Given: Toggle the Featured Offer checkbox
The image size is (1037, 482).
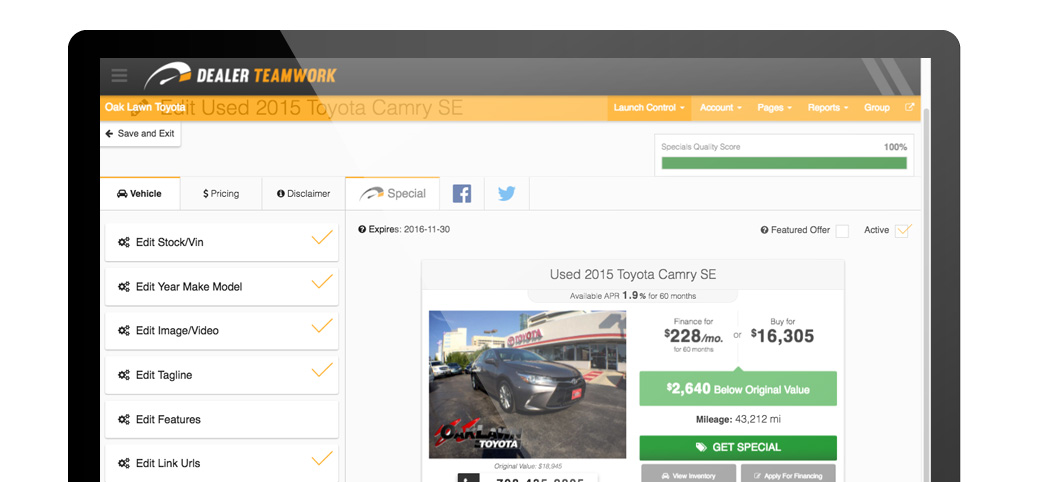Looking at the screenshot, I should tap(842, 231).
